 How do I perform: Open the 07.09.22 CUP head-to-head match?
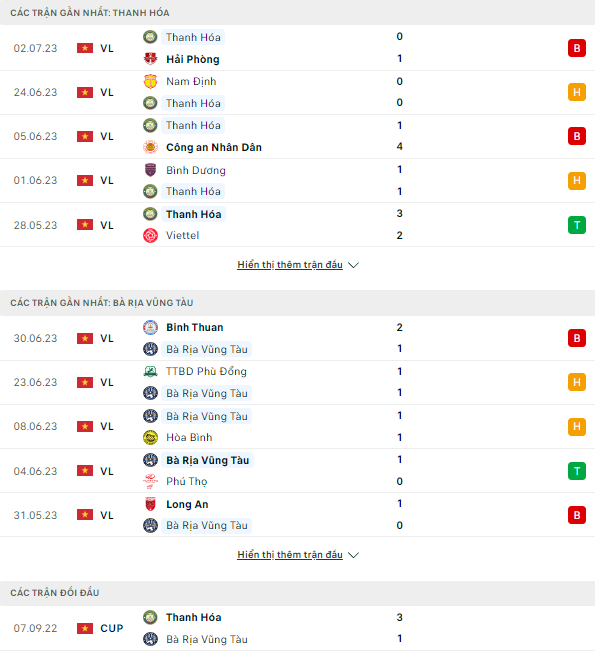click(297, 628)
